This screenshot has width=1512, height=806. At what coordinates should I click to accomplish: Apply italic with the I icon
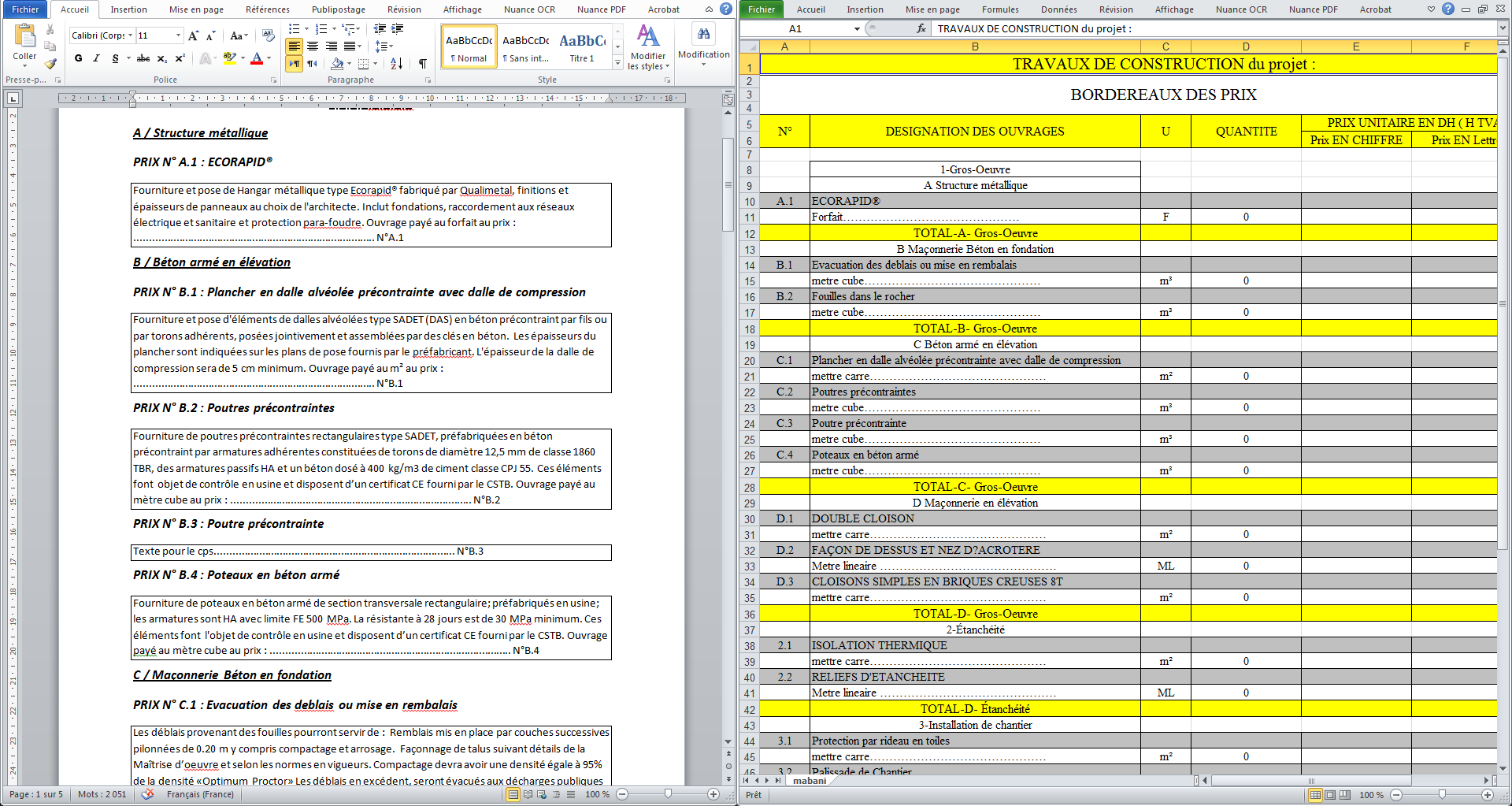96,58
